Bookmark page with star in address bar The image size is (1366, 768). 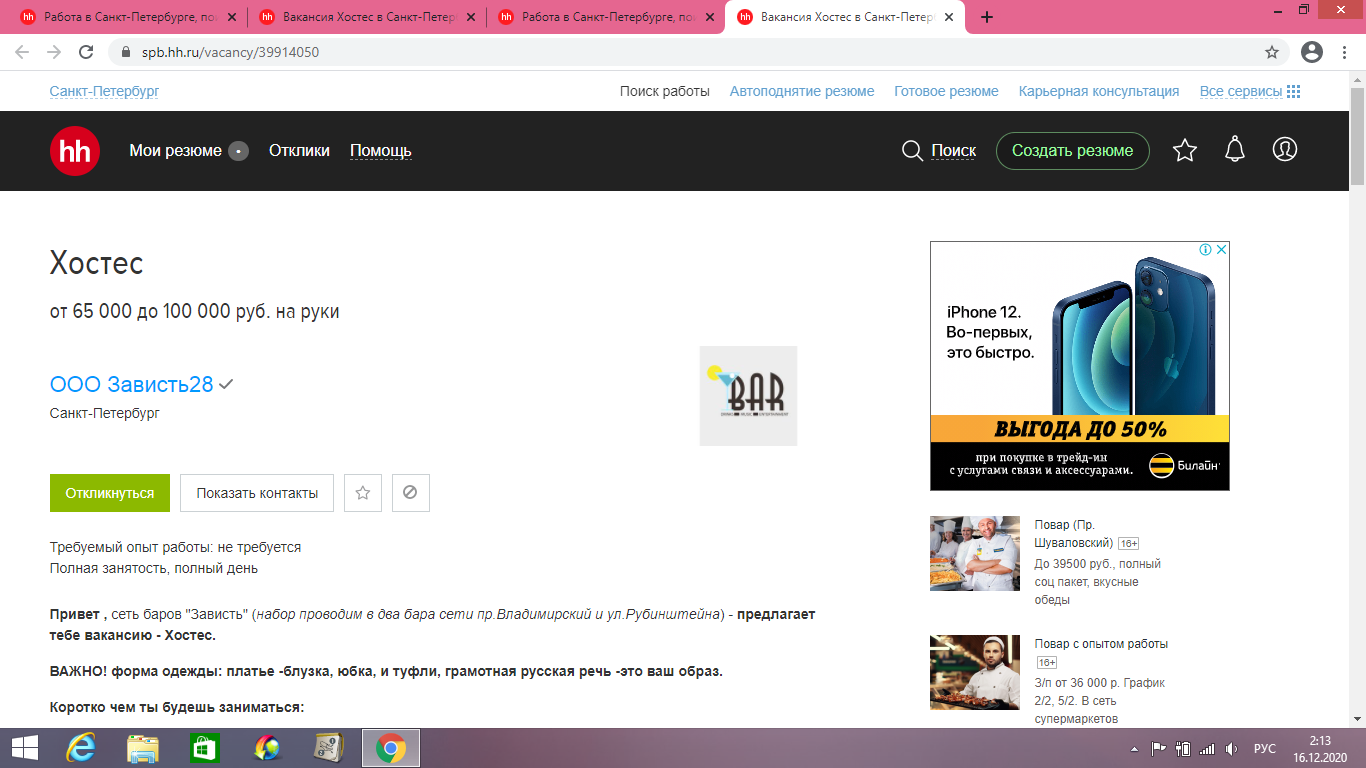1272,52
